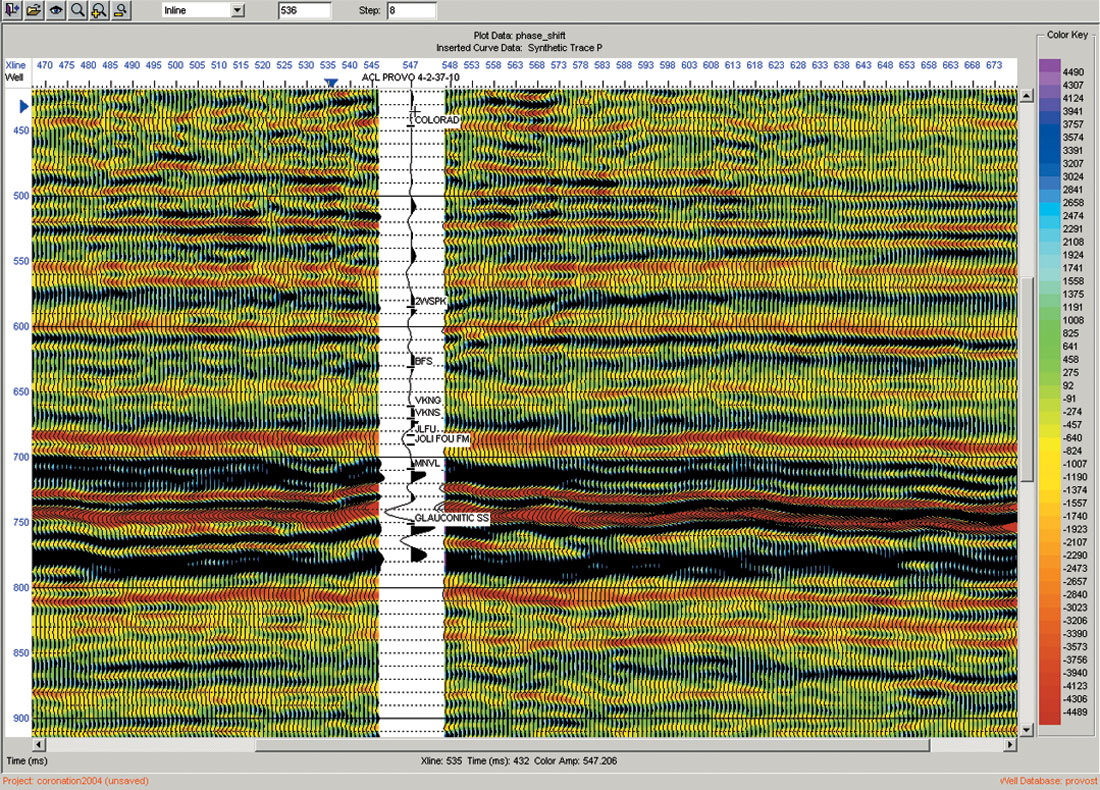This screenshot has height=790, width=1100.
Task: Select the magnifier zoom tool
Action: (77, 10)
